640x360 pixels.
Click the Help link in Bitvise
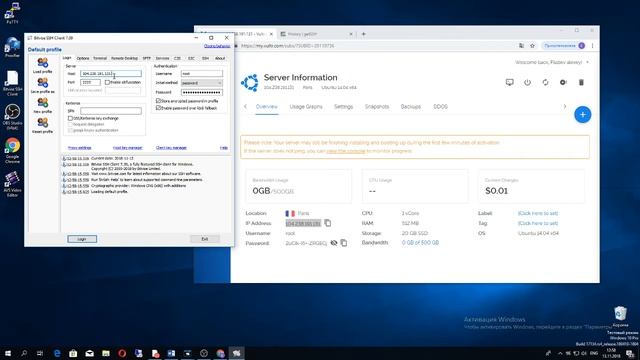[224, 147]
